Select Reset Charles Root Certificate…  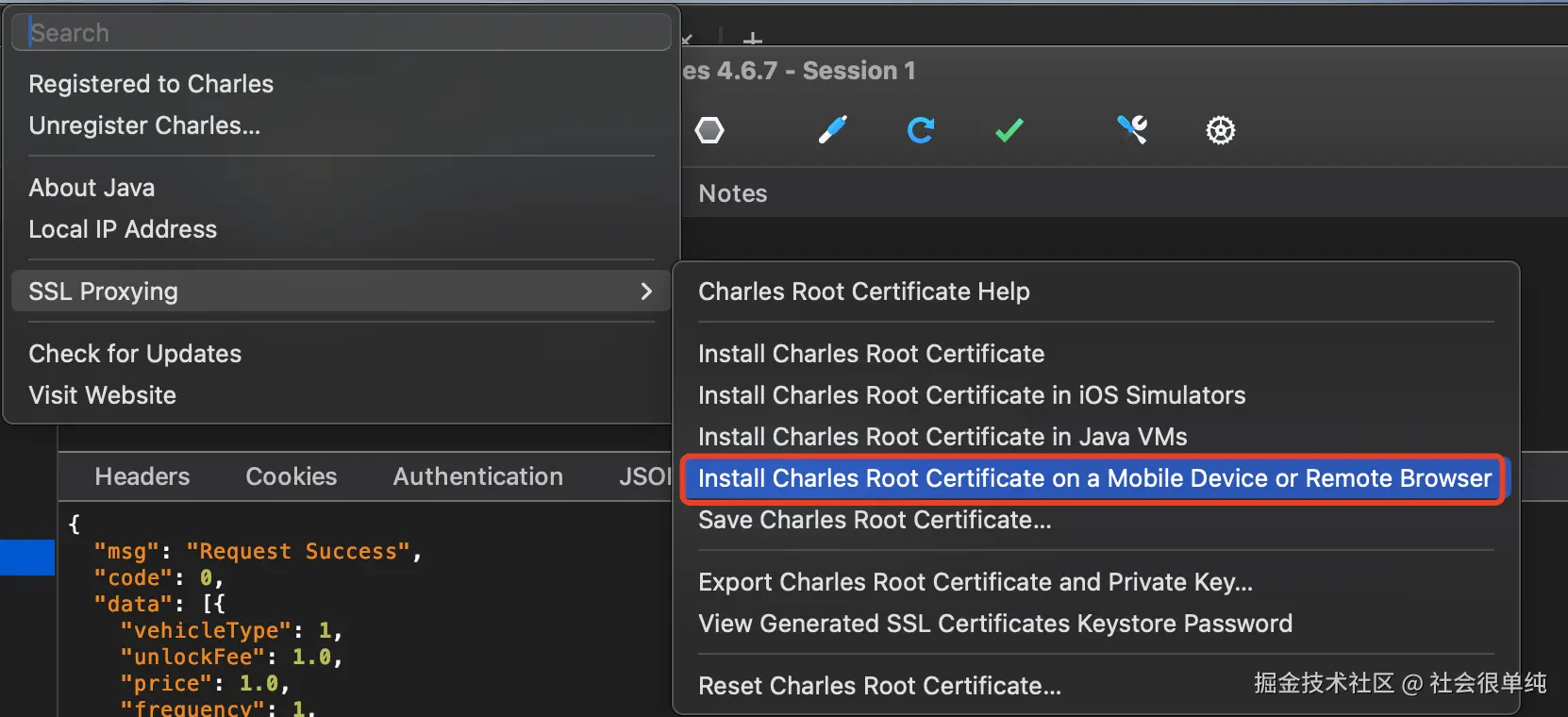879,686
